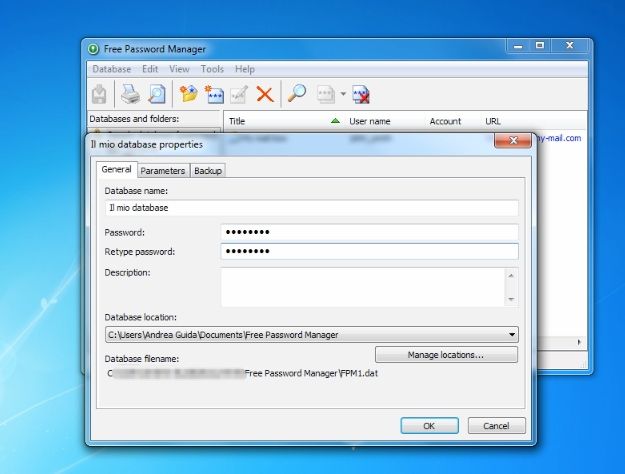Image resolution: width=625 pixels, height=474 pixels.
Task: Close the database properties dialog
Action: 513,140
